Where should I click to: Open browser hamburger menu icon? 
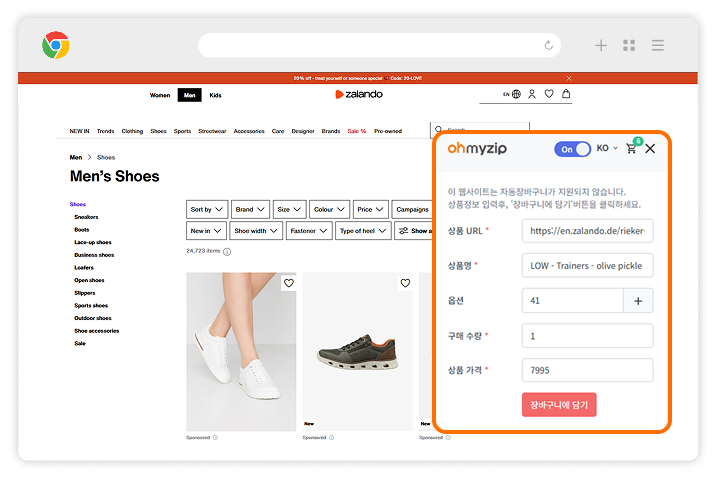(658, 45)
